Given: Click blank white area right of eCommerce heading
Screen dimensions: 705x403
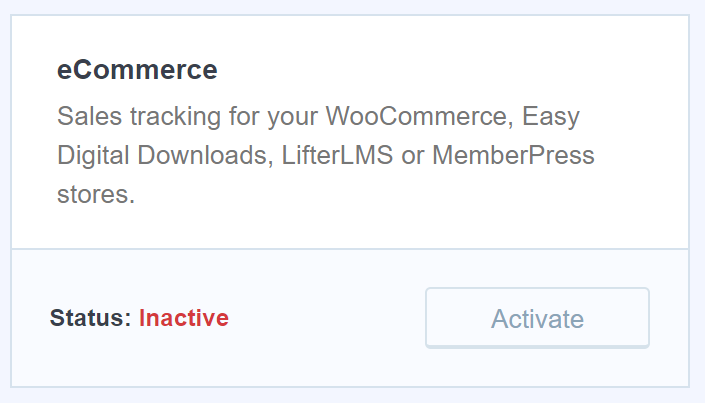Looking at the screenshot, I should coord(450,70).
